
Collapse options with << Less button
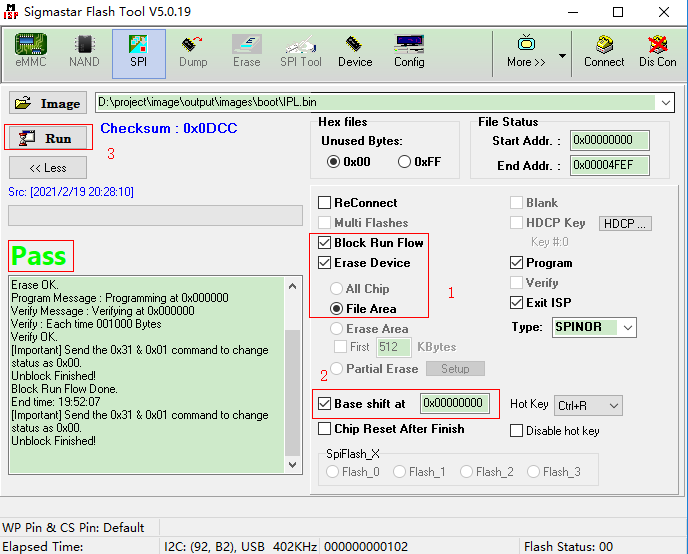coord(48,168)
